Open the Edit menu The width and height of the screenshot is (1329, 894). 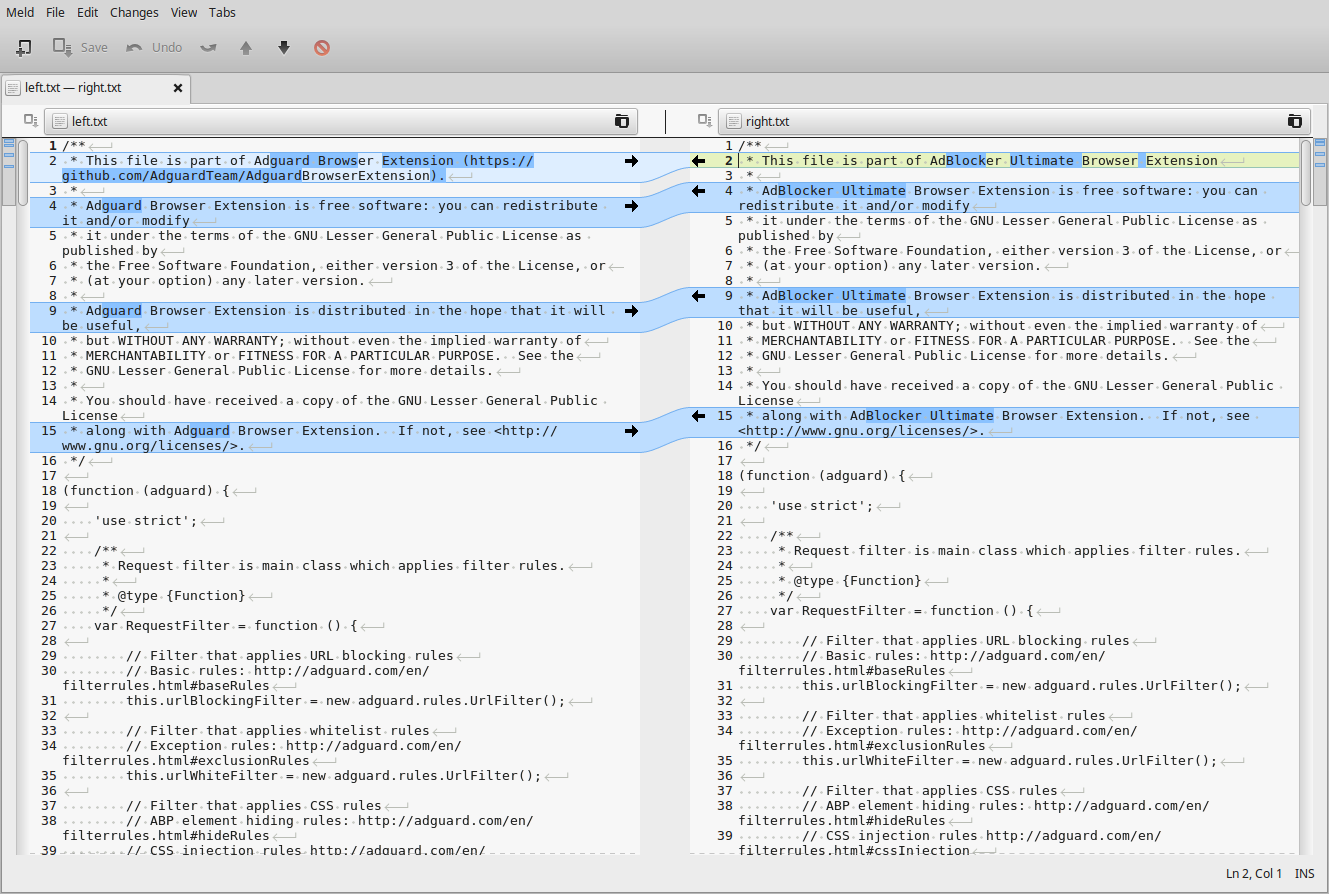[88, 12]
